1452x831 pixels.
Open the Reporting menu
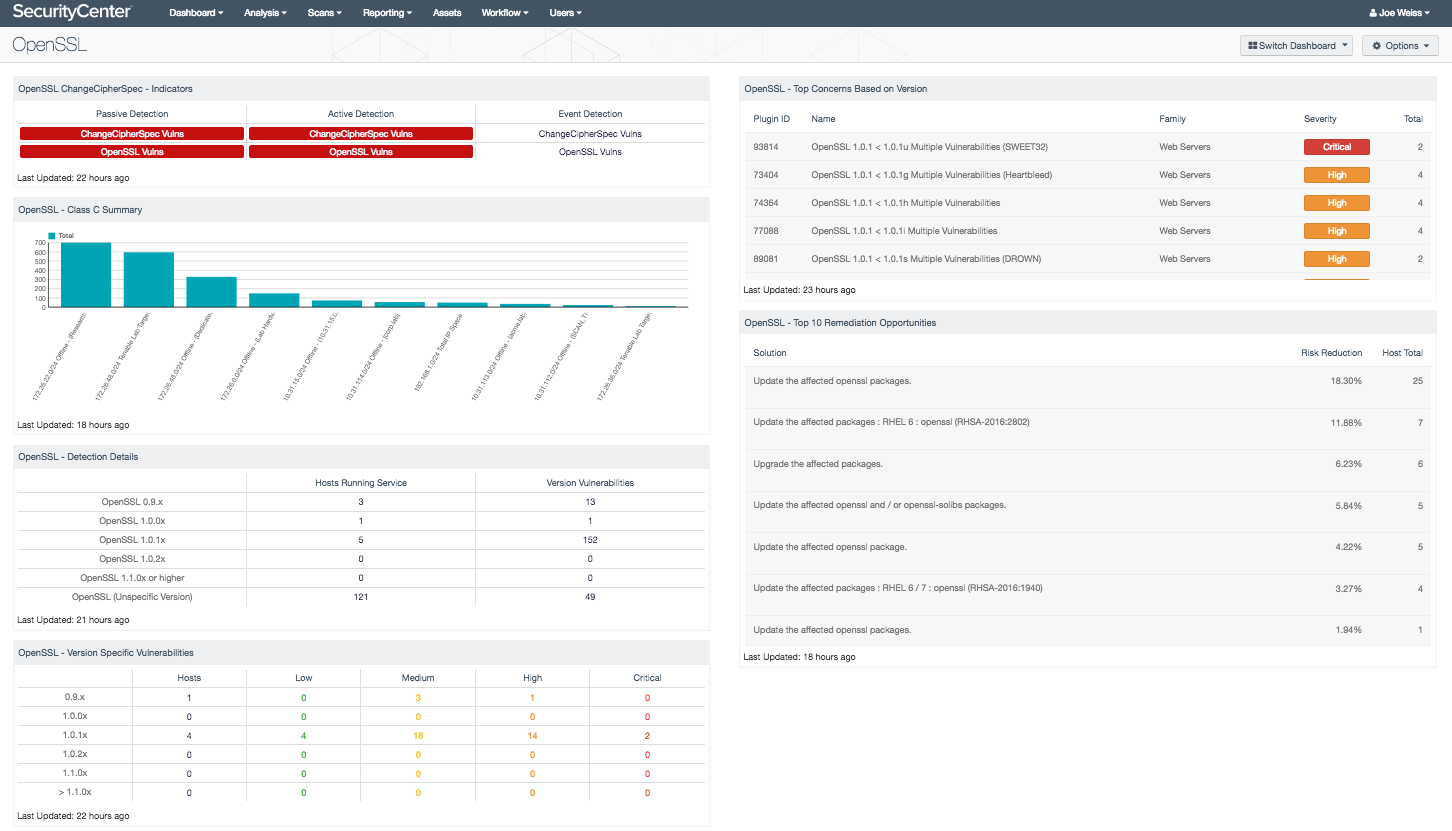pos(387,13)
